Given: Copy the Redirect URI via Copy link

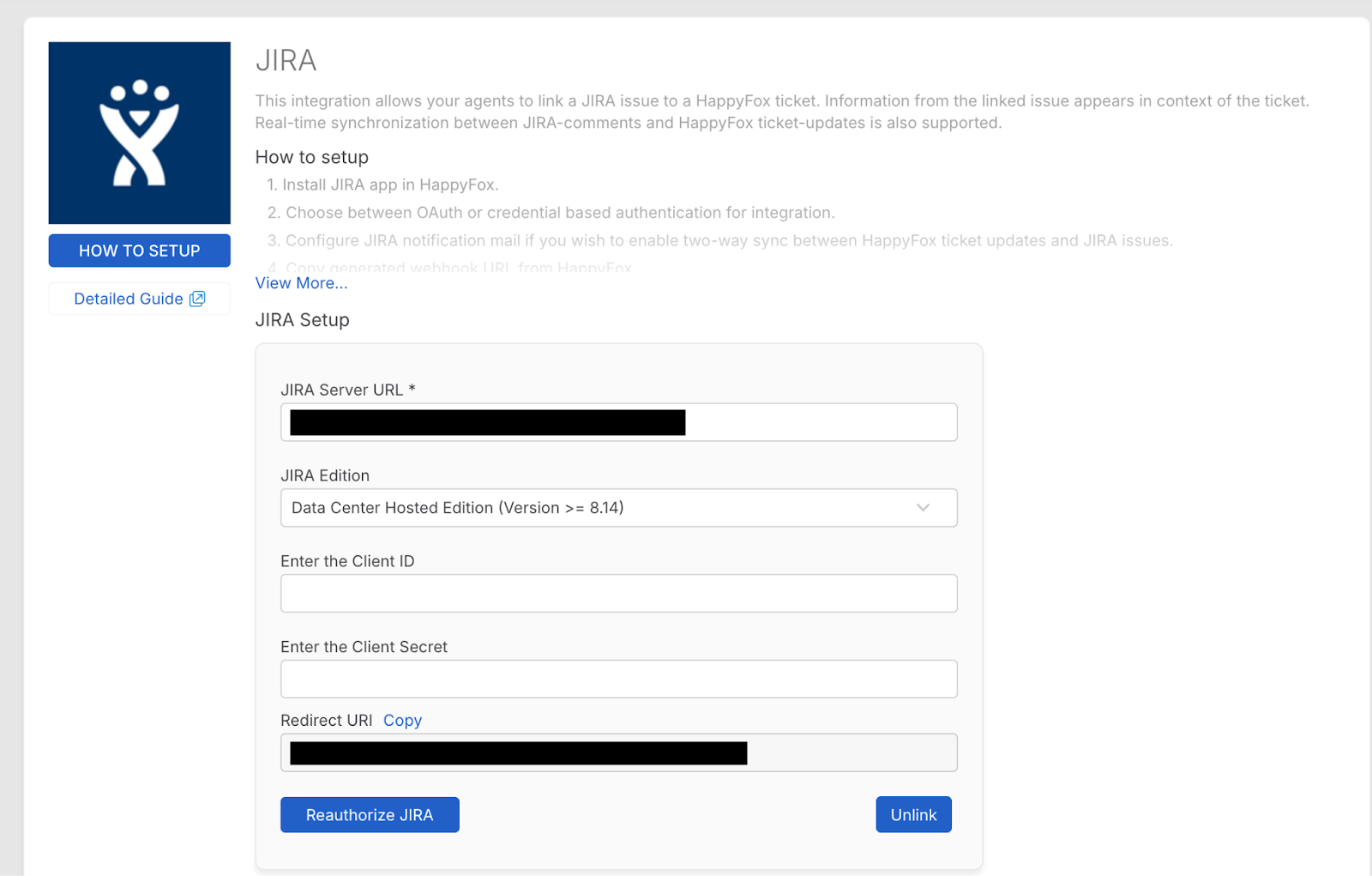Looking at the screenshot, I should coord(402,721).
